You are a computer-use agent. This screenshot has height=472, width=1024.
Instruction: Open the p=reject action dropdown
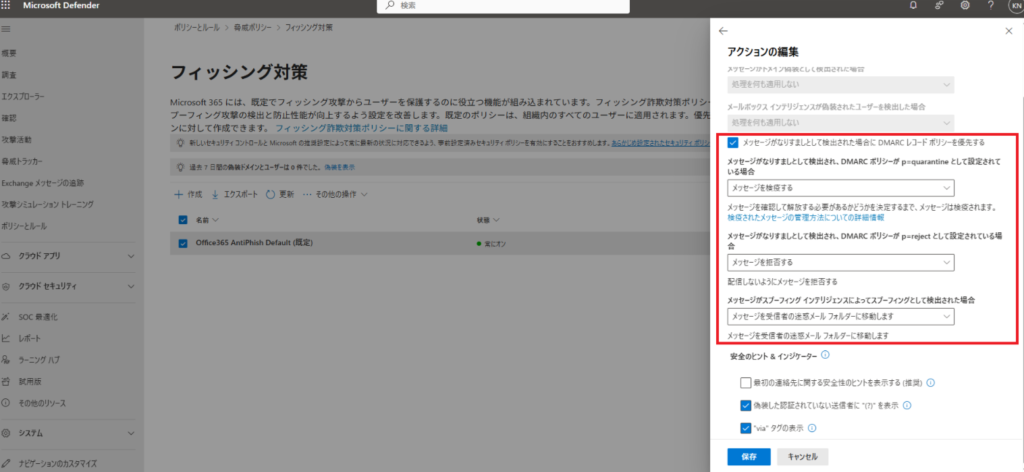840,261
